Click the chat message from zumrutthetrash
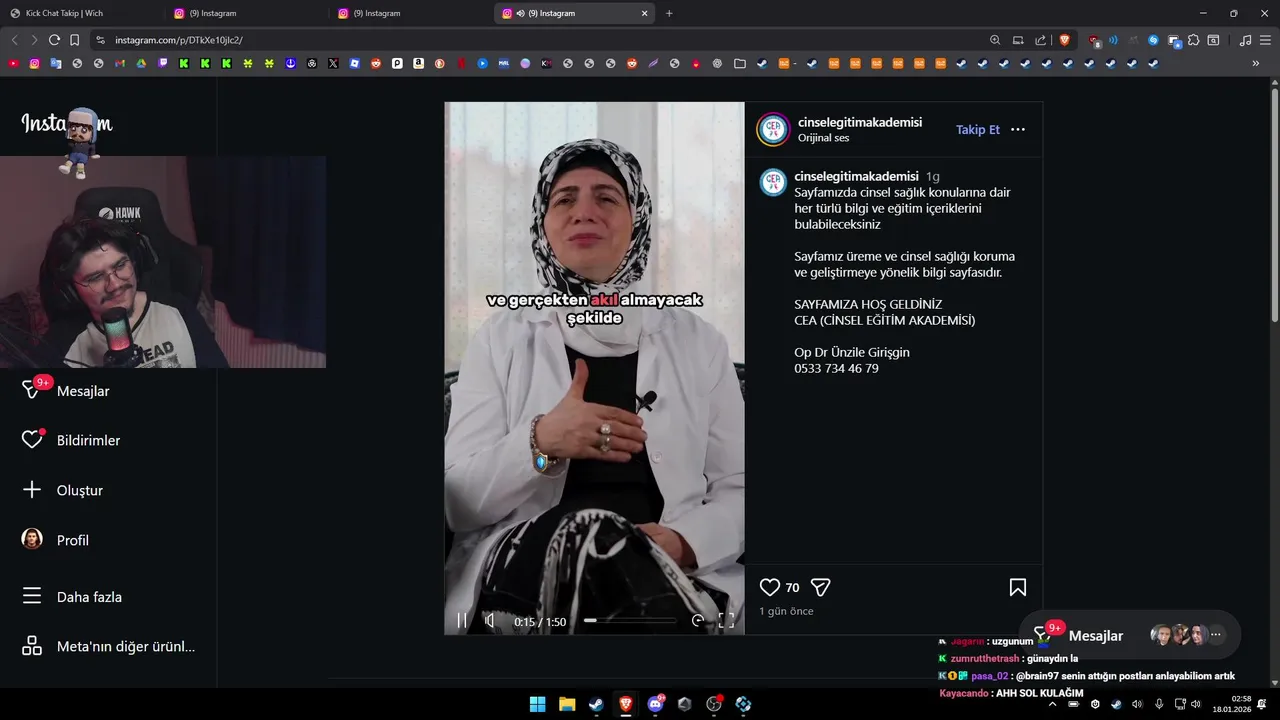This screenshot has width=1280, height=720. pos(1007,659)
